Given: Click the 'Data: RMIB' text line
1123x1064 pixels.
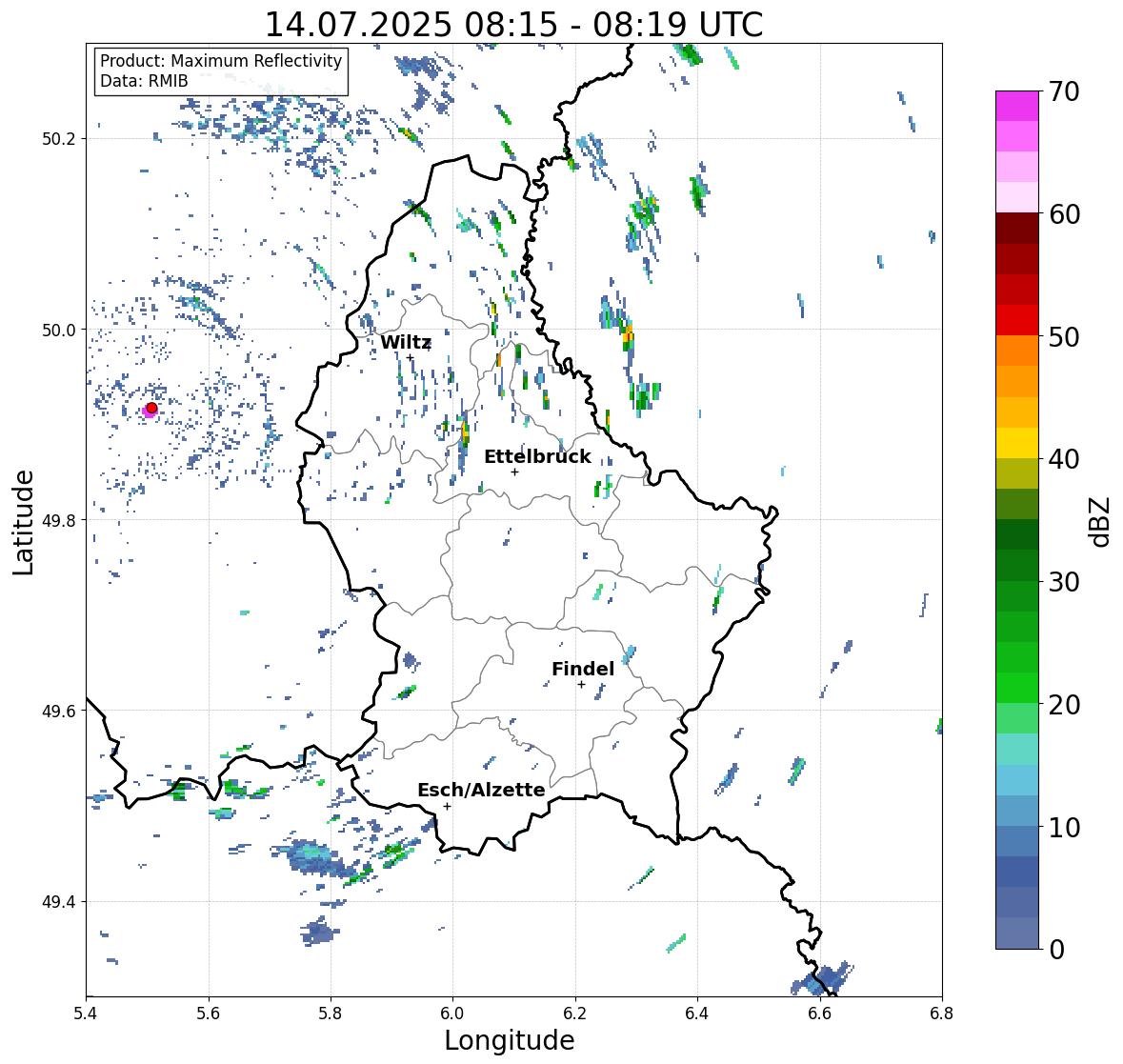Looking at the screenshot, I should [x=144, y=81].
